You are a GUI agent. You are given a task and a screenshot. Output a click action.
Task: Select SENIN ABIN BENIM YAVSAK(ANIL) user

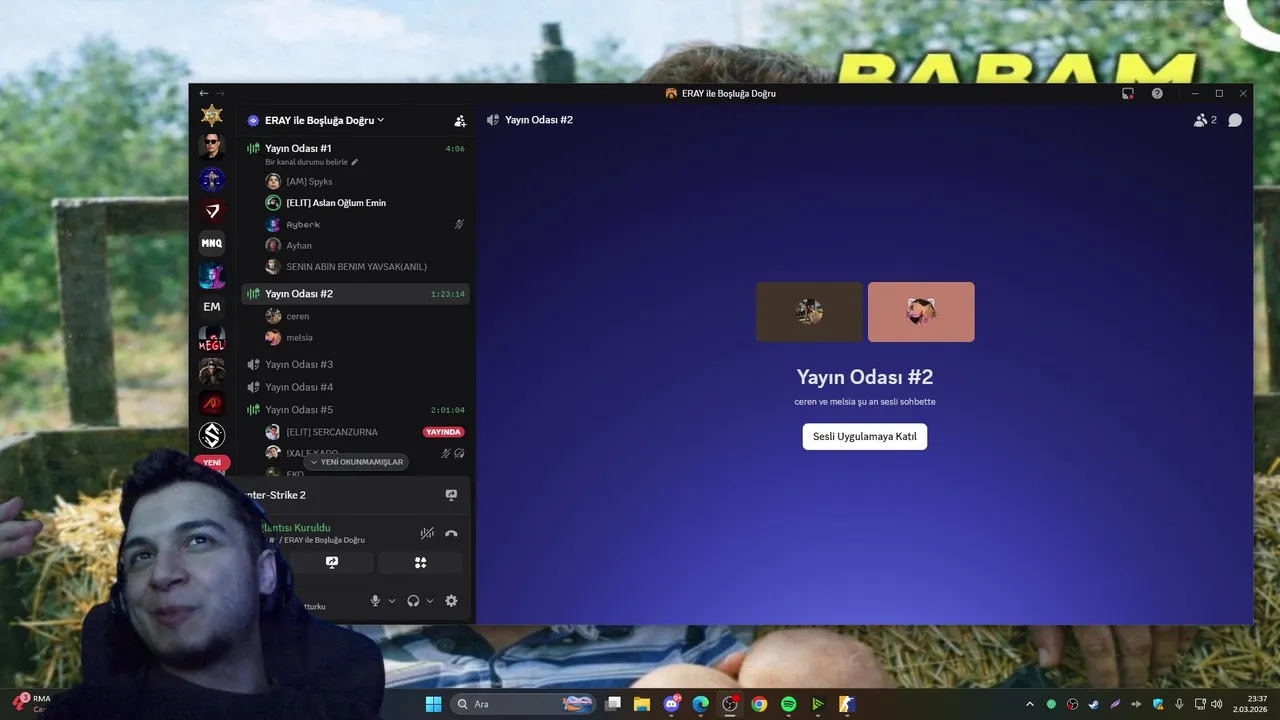pyautogui.click(x=355, y=267)
